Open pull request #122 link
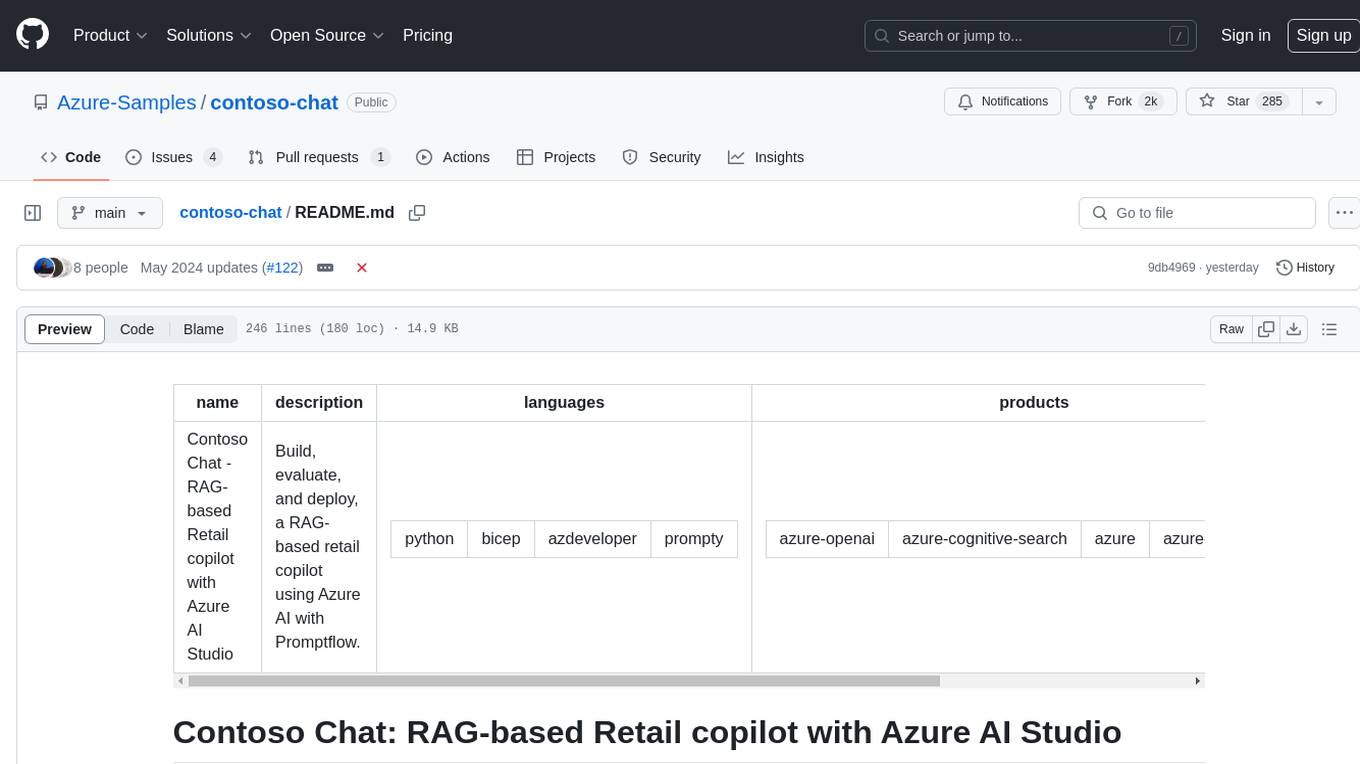 coord(282,268)
